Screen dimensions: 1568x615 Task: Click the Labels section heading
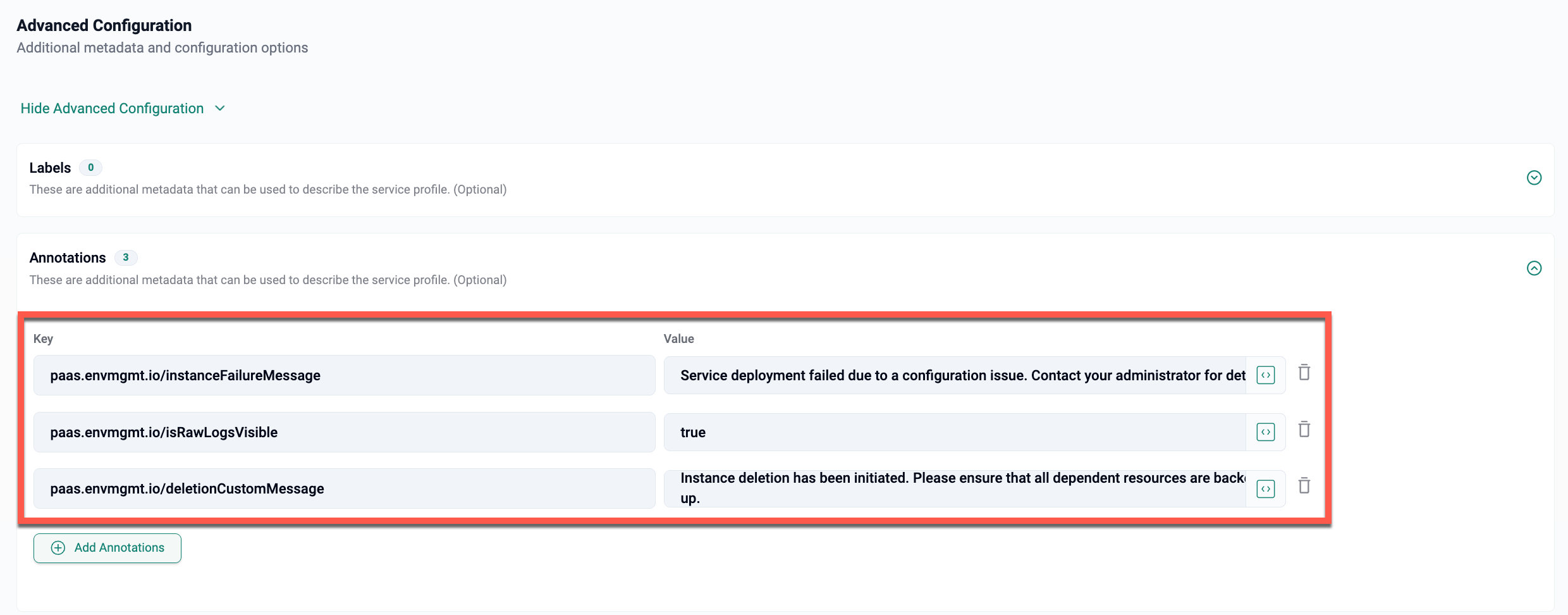tap(50, 168)
